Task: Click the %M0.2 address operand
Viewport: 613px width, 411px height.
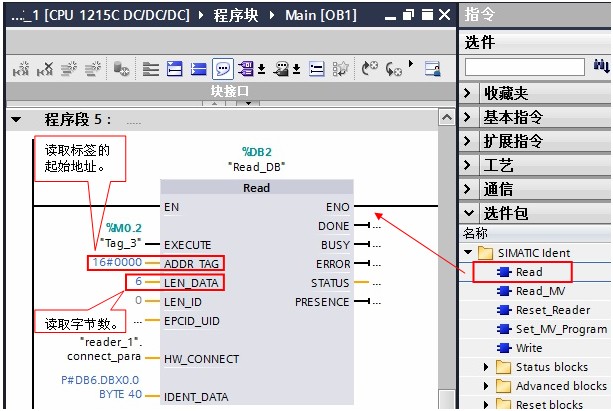Action: pyautogui.click(x=124, y=228)
